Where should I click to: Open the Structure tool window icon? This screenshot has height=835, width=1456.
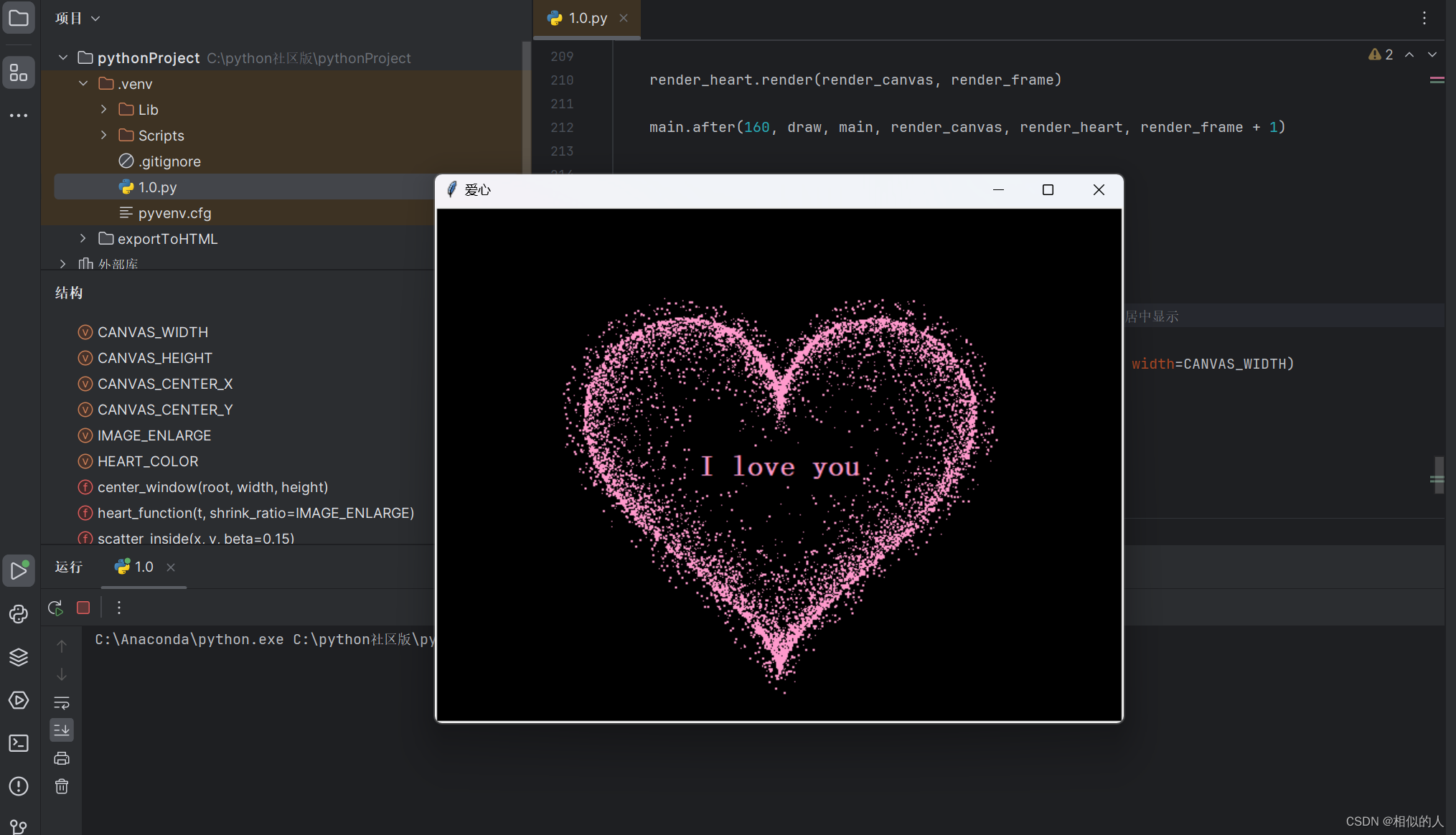click(x=19, y=72)
